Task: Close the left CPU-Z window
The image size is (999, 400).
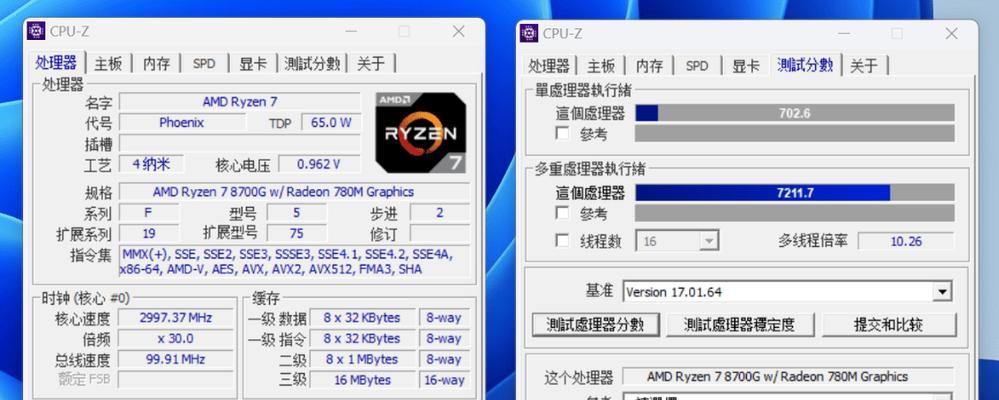Action: pyautogui.click(x=459, y=31)
